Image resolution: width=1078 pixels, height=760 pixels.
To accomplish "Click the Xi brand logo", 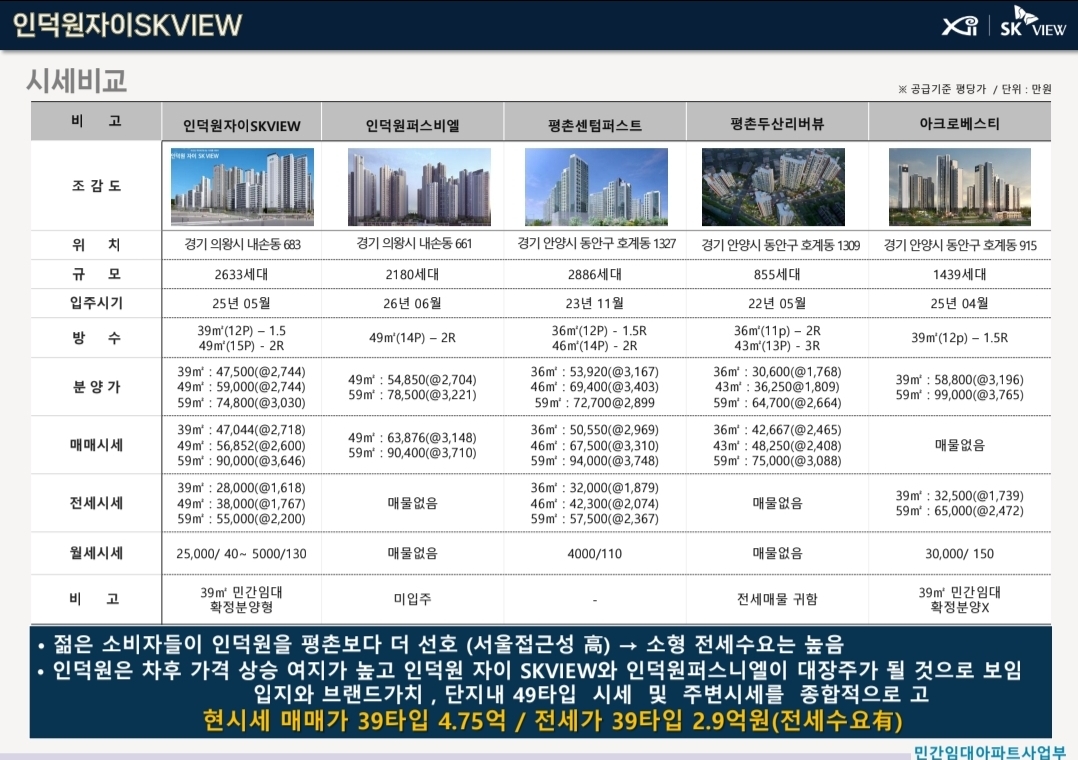I will point(960,26).
